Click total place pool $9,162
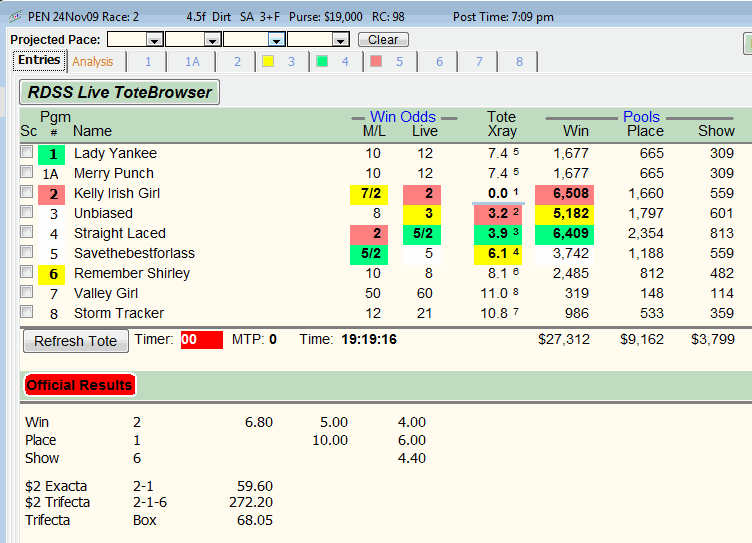 [x=642, y=340]
